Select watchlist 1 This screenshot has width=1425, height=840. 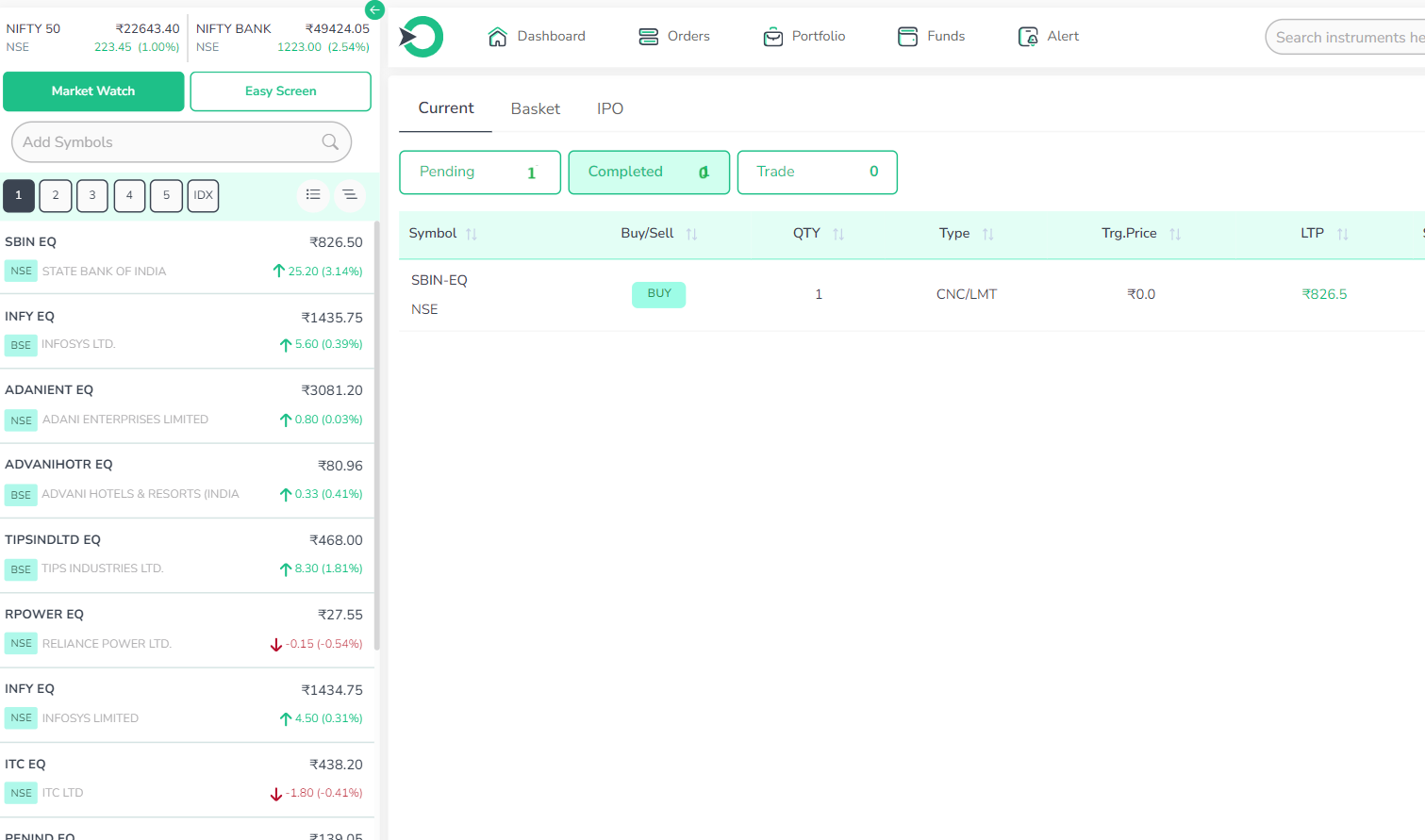coord(19,195)
